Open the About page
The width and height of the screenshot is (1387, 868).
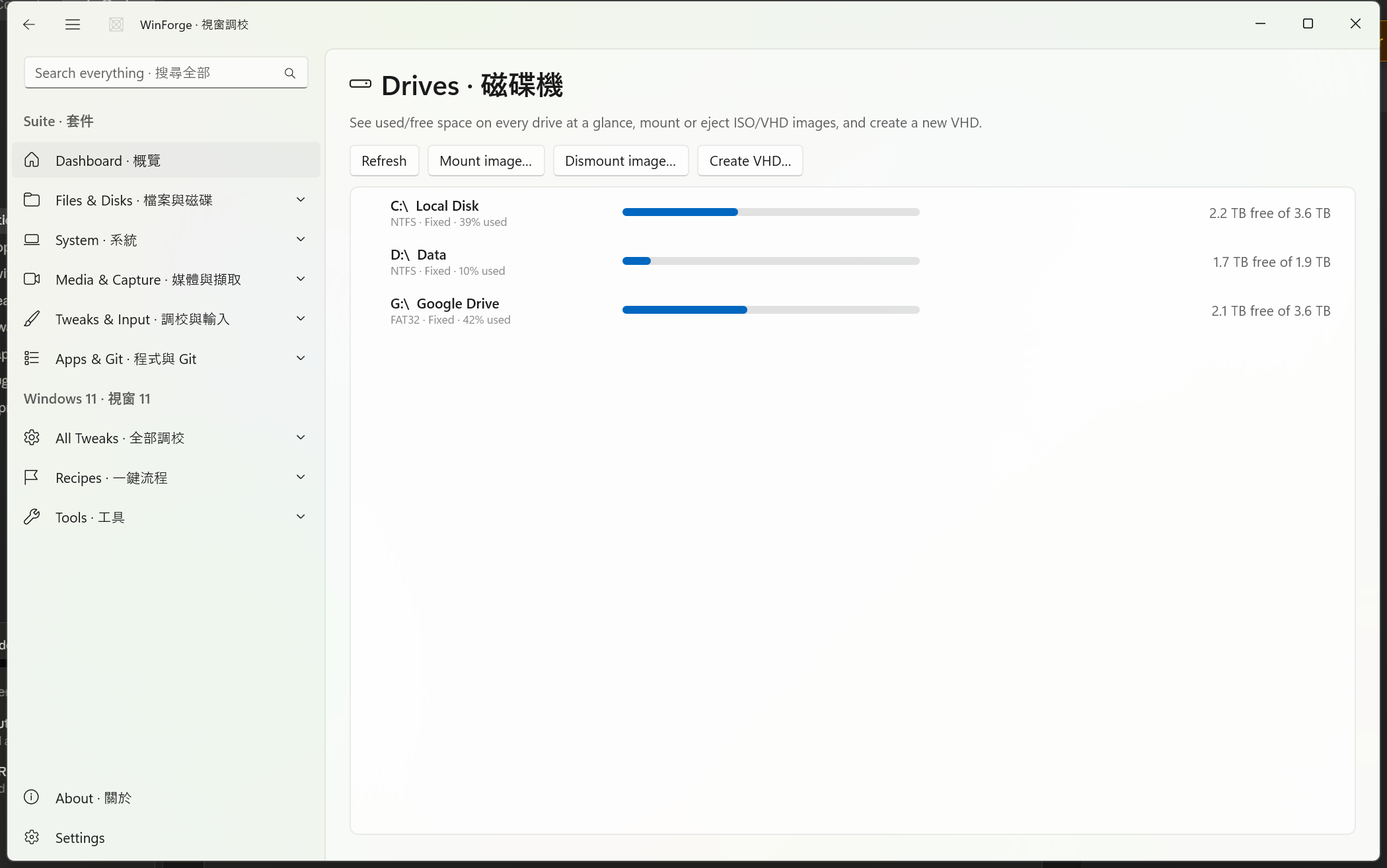[x=166, y=797]
